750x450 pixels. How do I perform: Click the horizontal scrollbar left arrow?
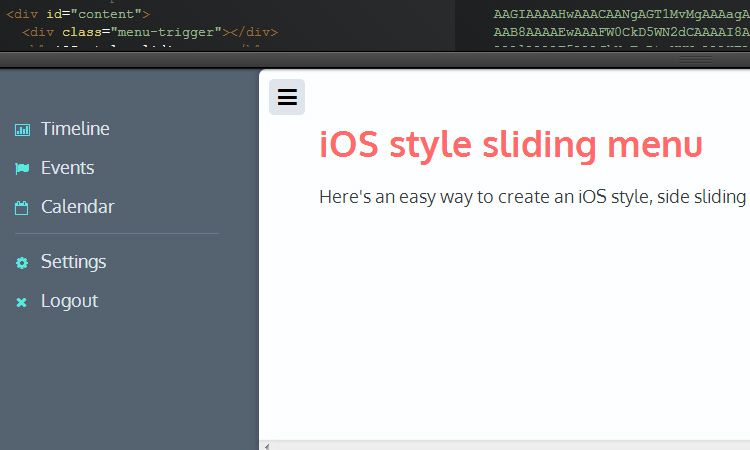265,445
